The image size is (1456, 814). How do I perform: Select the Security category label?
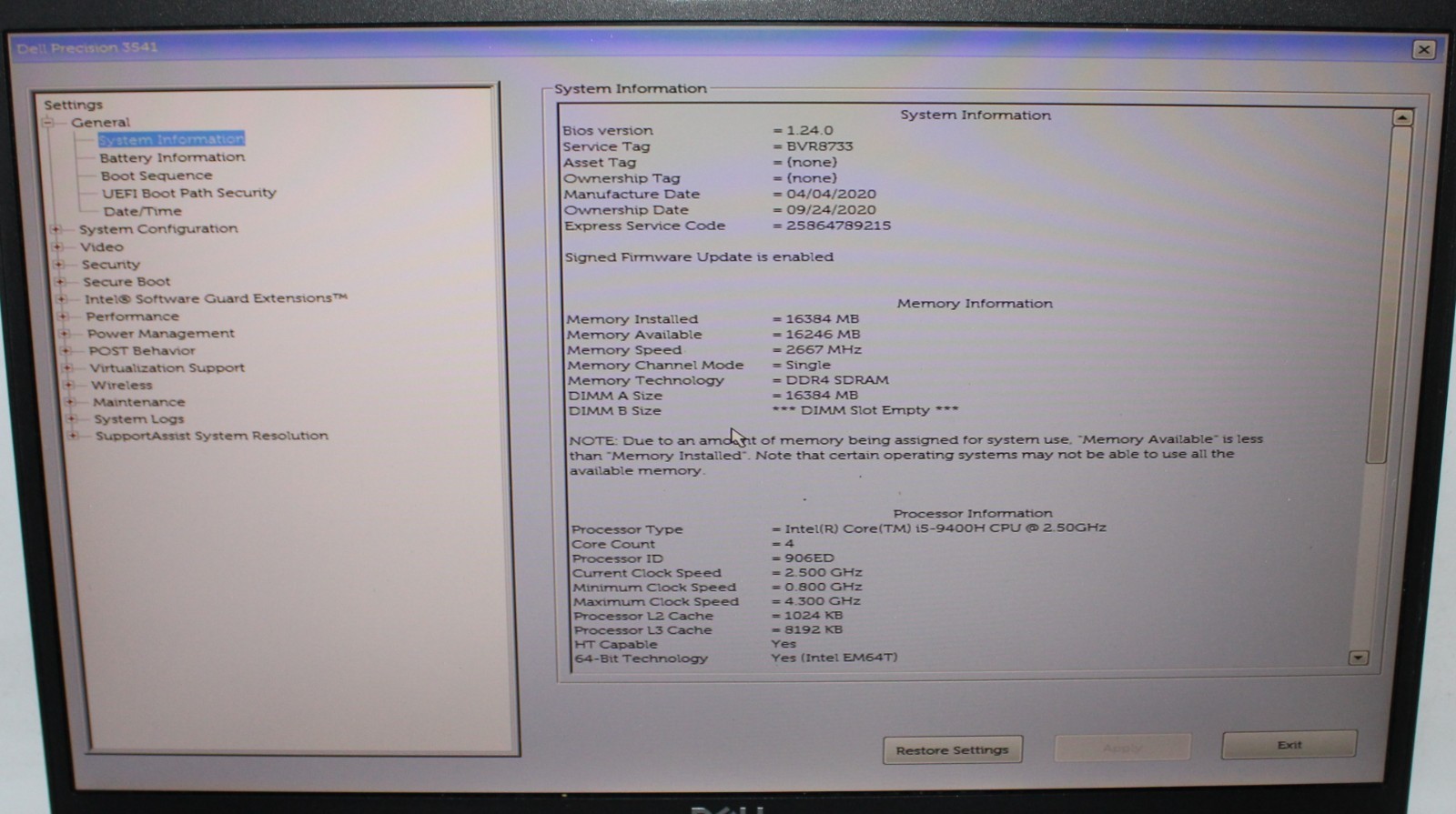(110, 265)
